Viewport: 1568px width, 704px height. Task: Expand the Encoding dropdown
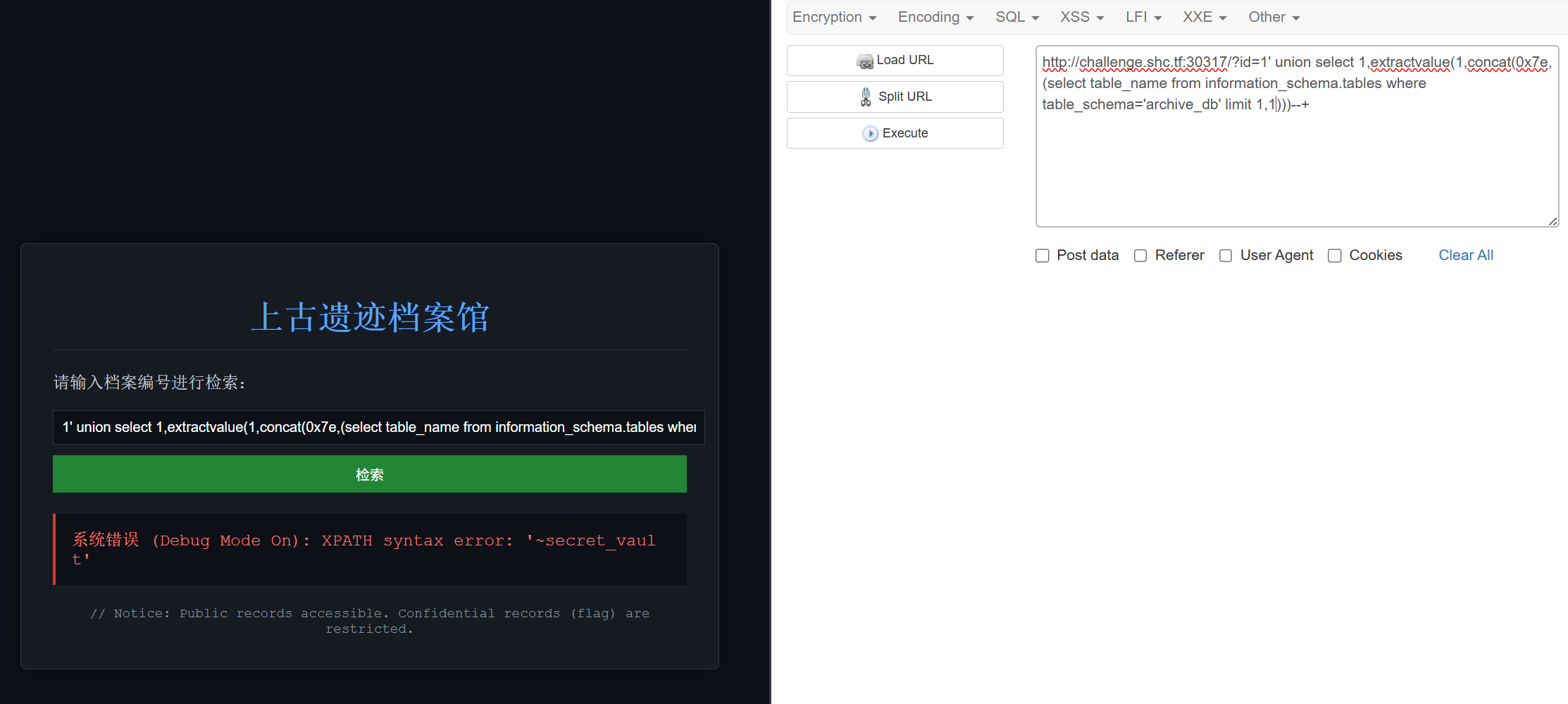935,17
